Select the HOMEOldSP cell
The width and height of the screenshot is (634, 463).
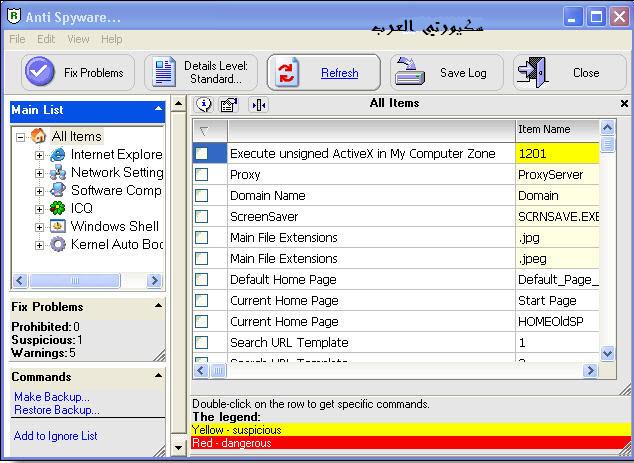coord(557,321)
